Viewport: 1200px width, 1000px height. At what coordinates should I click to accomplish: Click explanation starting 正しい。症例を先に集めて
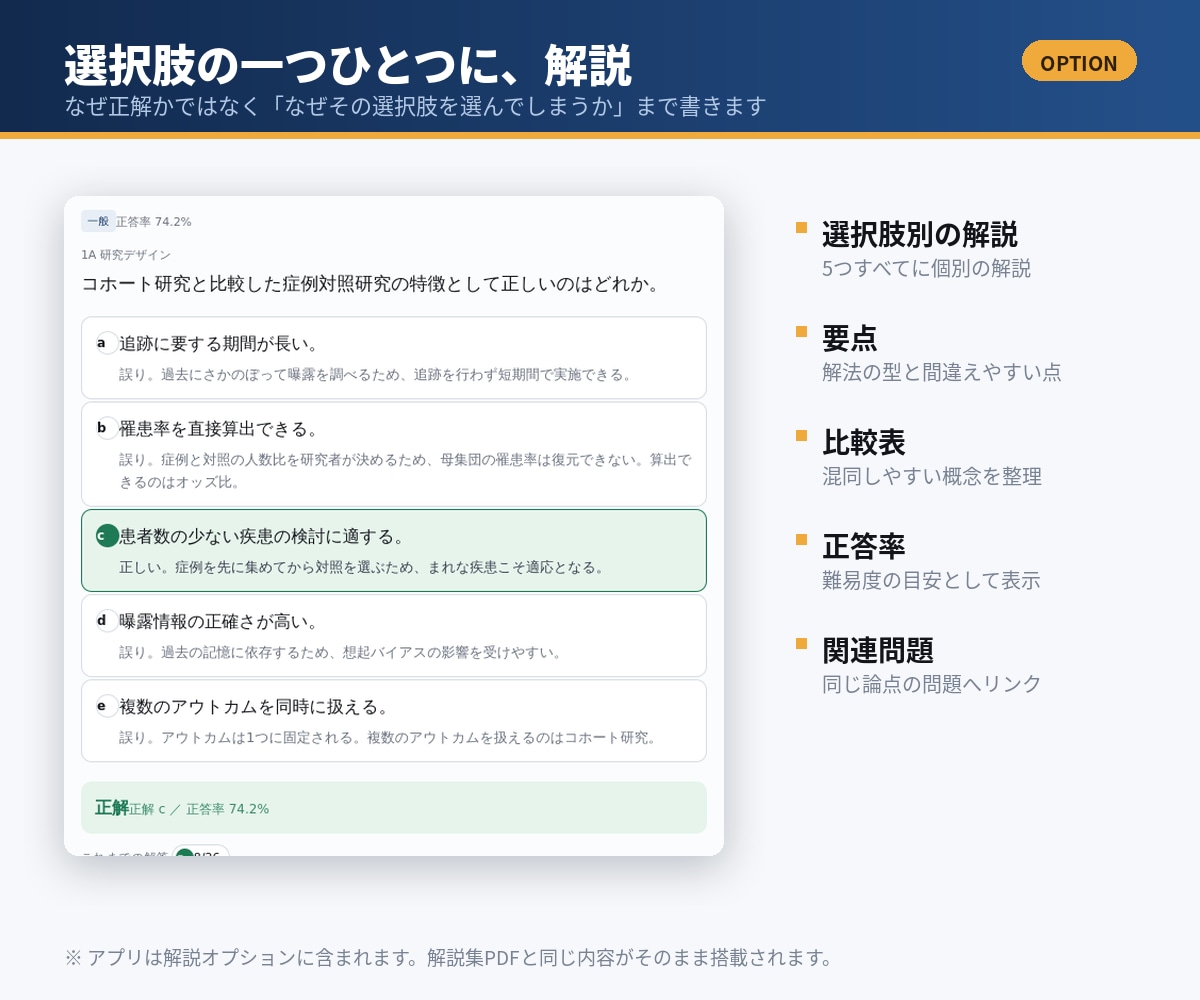tap(363, 567)
